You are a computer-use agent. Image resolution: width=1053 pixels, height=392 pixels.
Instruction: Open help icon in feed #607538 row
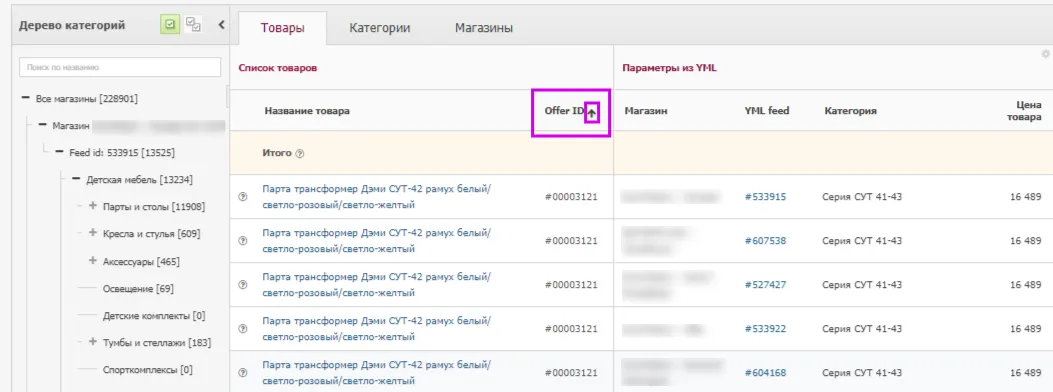(x=243, y=241)
